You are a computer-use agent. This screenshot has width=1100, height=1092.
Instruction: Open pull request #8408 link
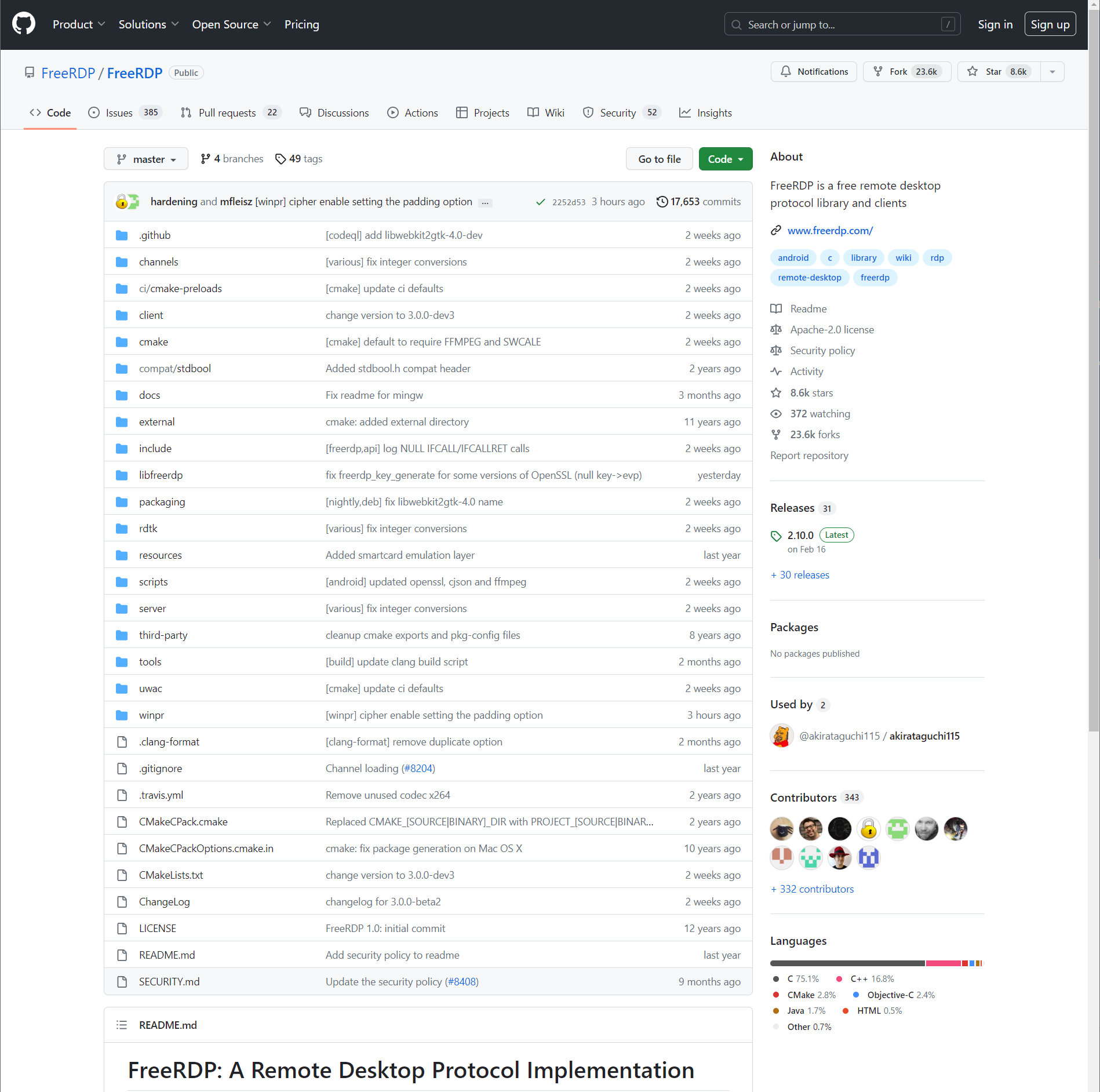461,982
